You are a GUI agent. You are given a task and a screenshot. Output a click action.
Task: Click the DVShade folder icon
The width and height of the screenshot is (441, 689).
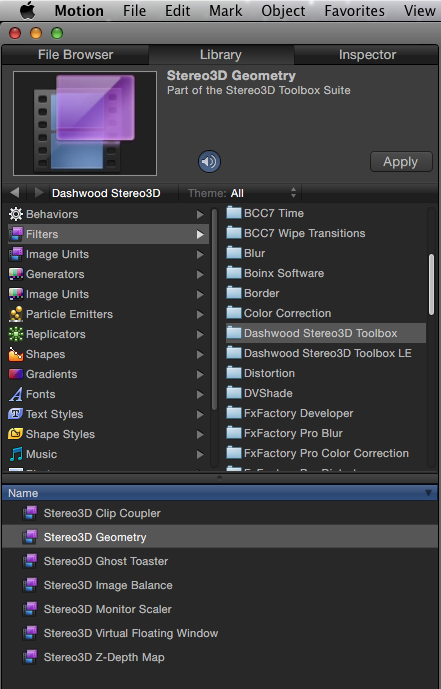pyautogui.click(x=234, y=393)
